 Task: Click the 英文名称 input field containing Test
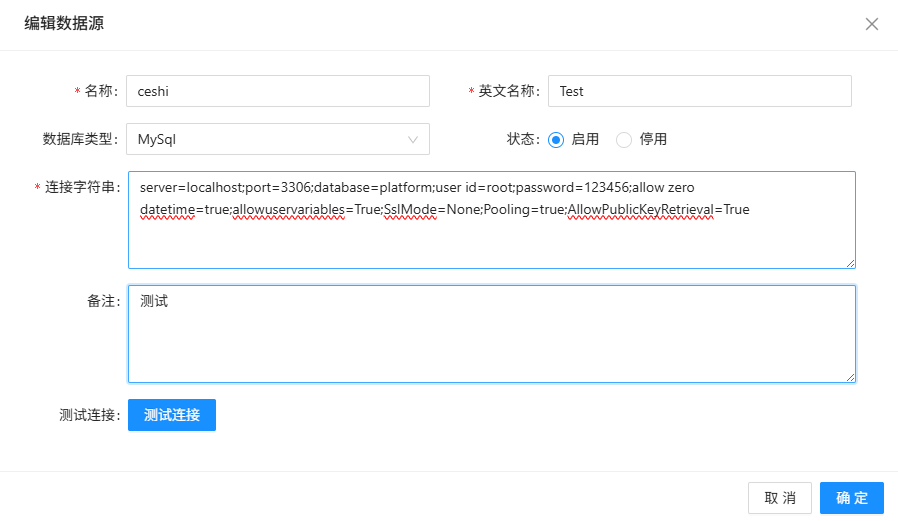click(x=699, y=91)
